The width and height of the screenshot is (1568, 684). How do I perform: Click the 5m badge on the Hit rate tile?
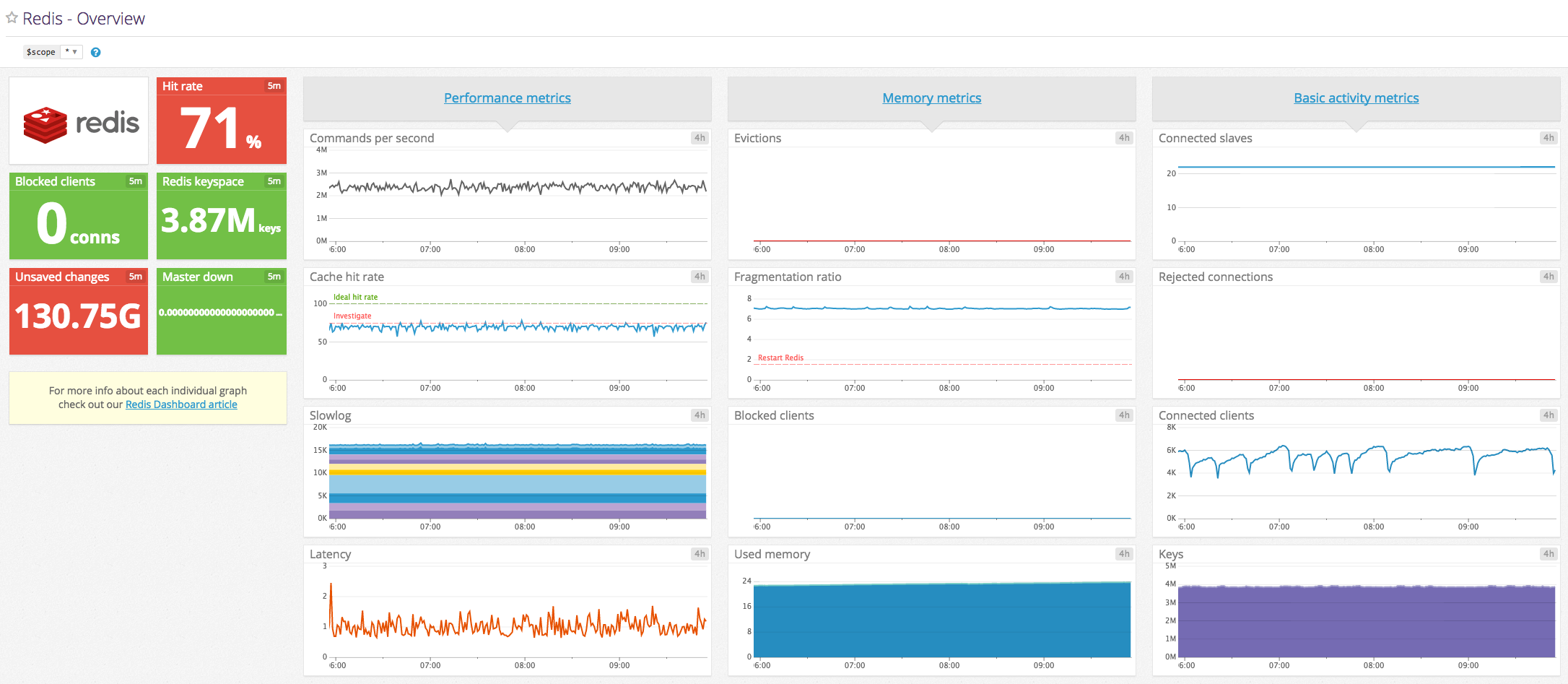pos(274,85)
